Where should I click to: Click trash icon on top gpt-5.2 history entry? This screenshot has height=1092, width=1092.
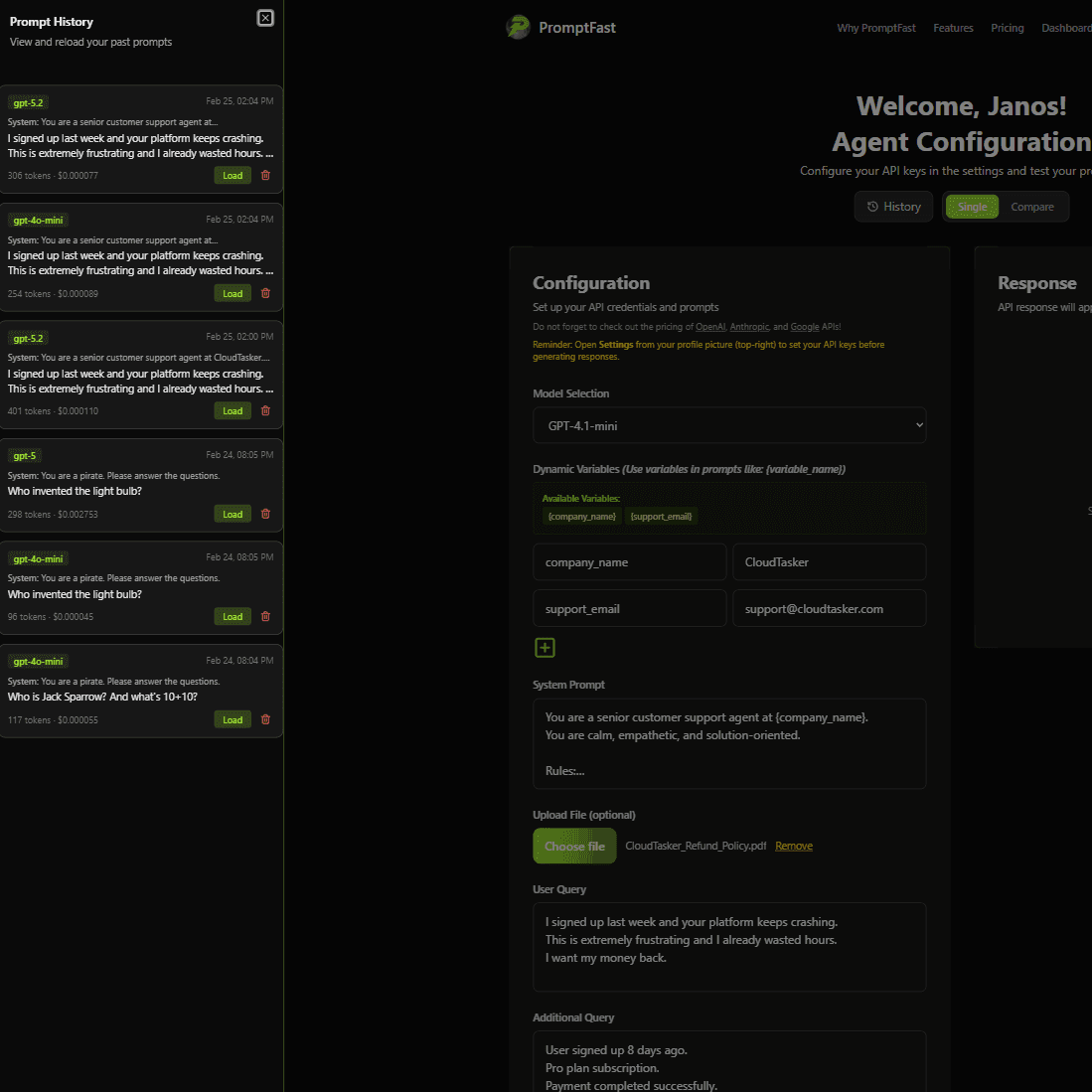pyautogui.click(x=264, y=175)
